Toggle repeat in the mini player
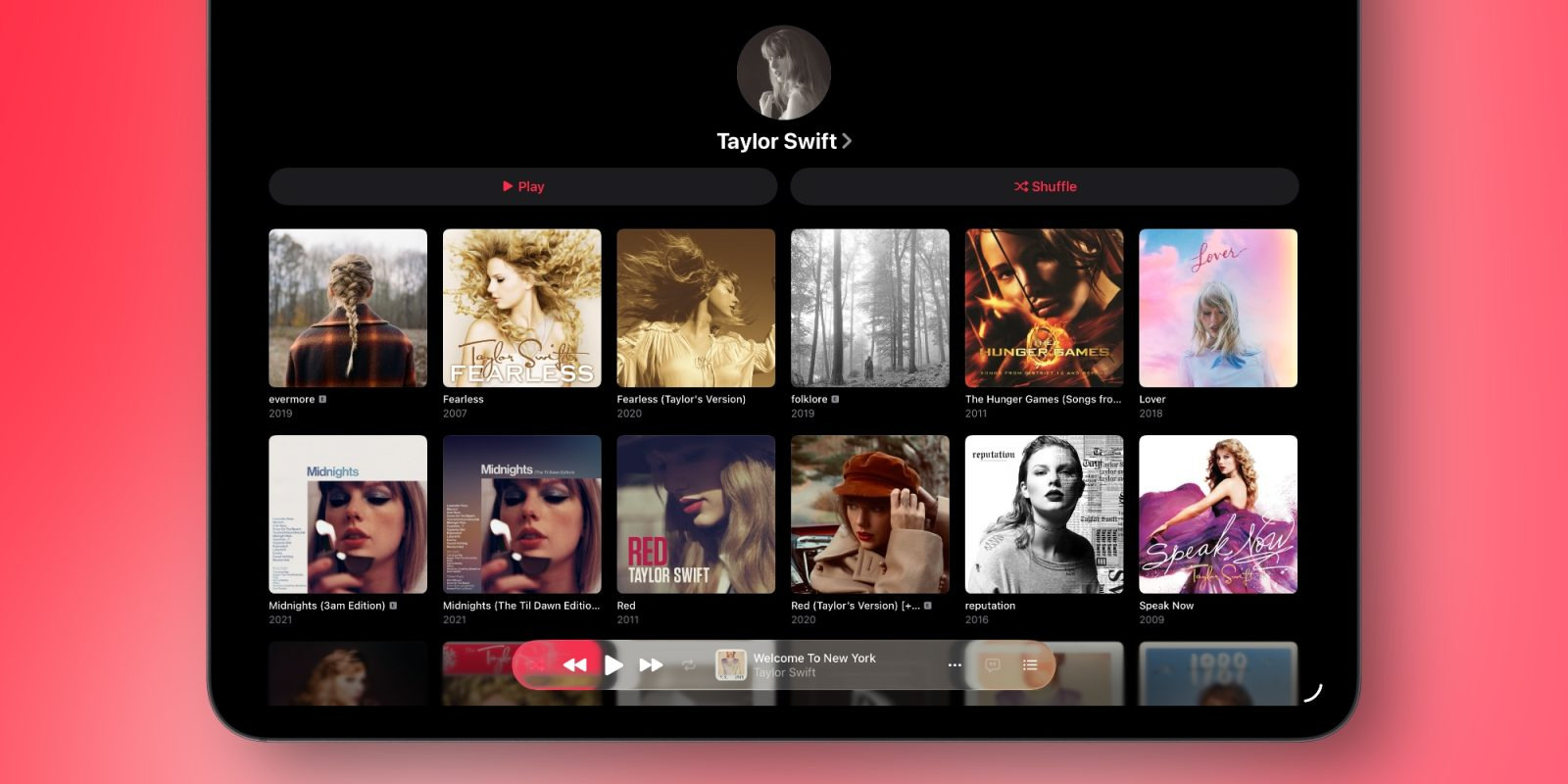The height and width of the screenshot is (784, 1568). [x=689, y=665]
